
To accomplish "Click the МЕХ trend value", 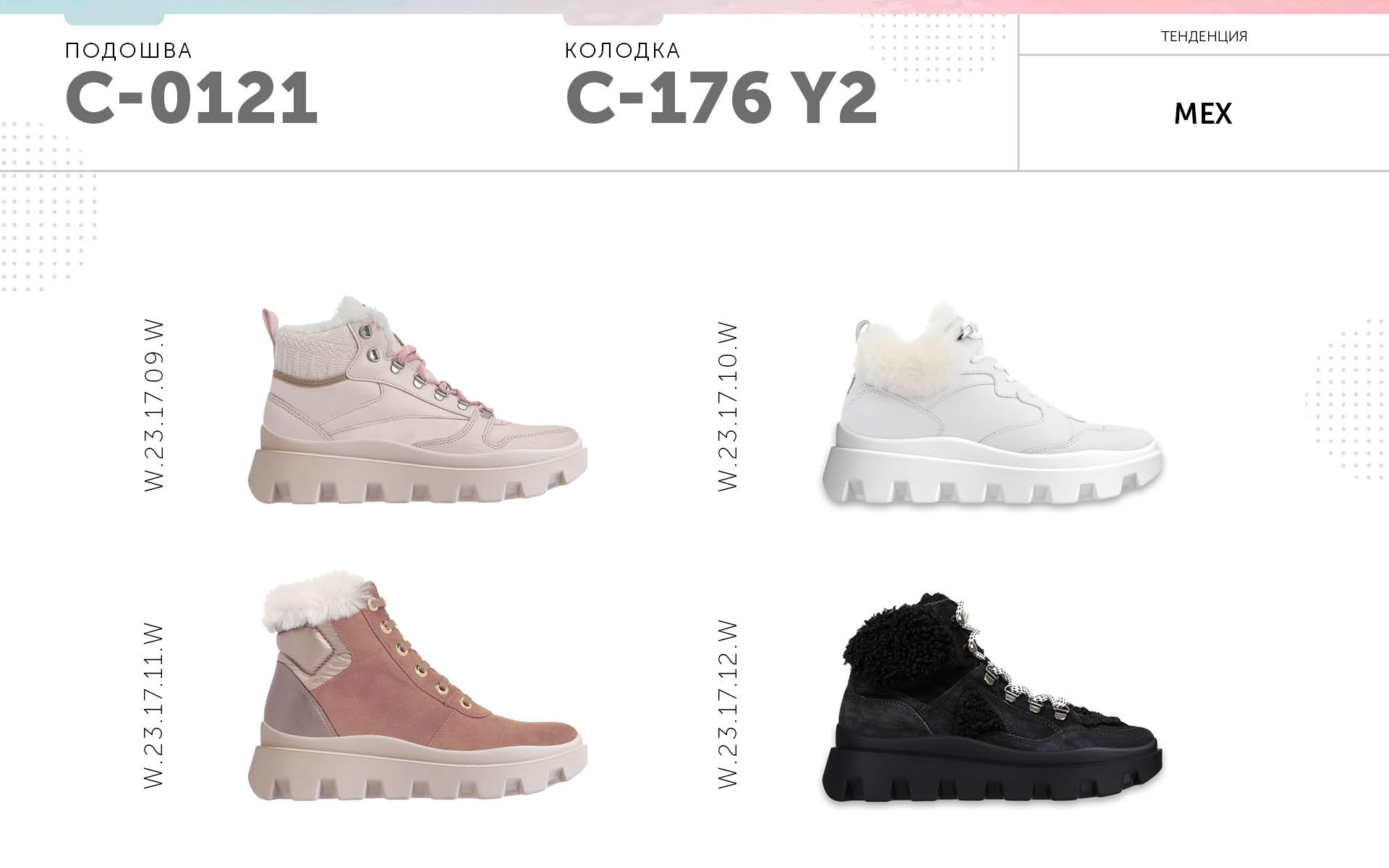I will click(1202, 114).
